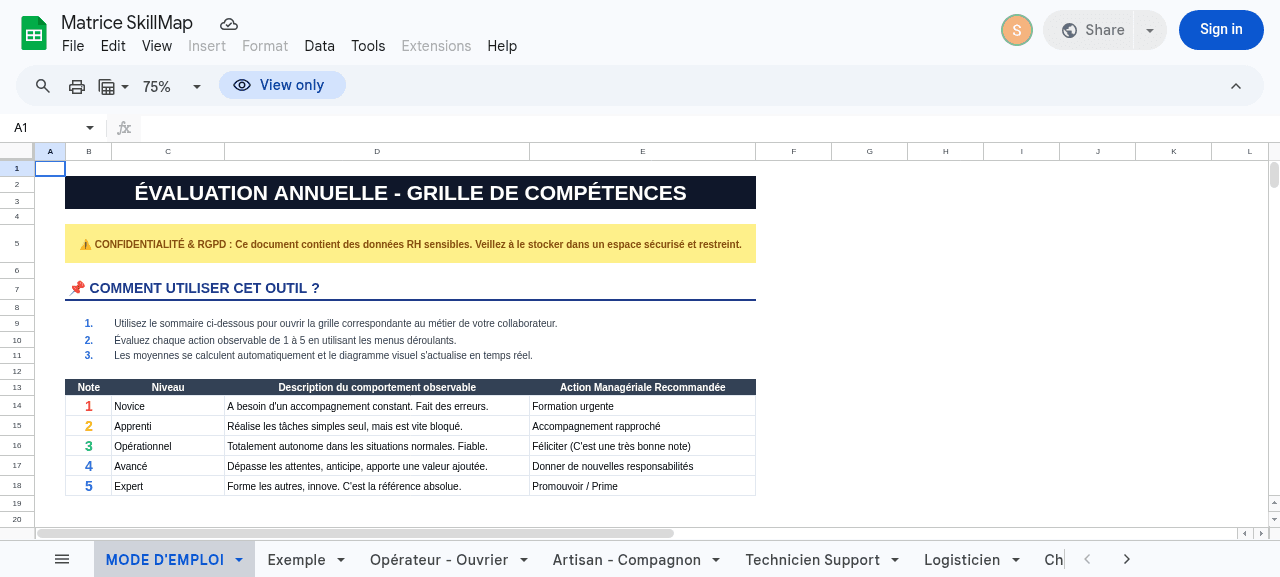Click the orange S account avatar
This screenshot has width=1280, height=577.
[1016, 30]
